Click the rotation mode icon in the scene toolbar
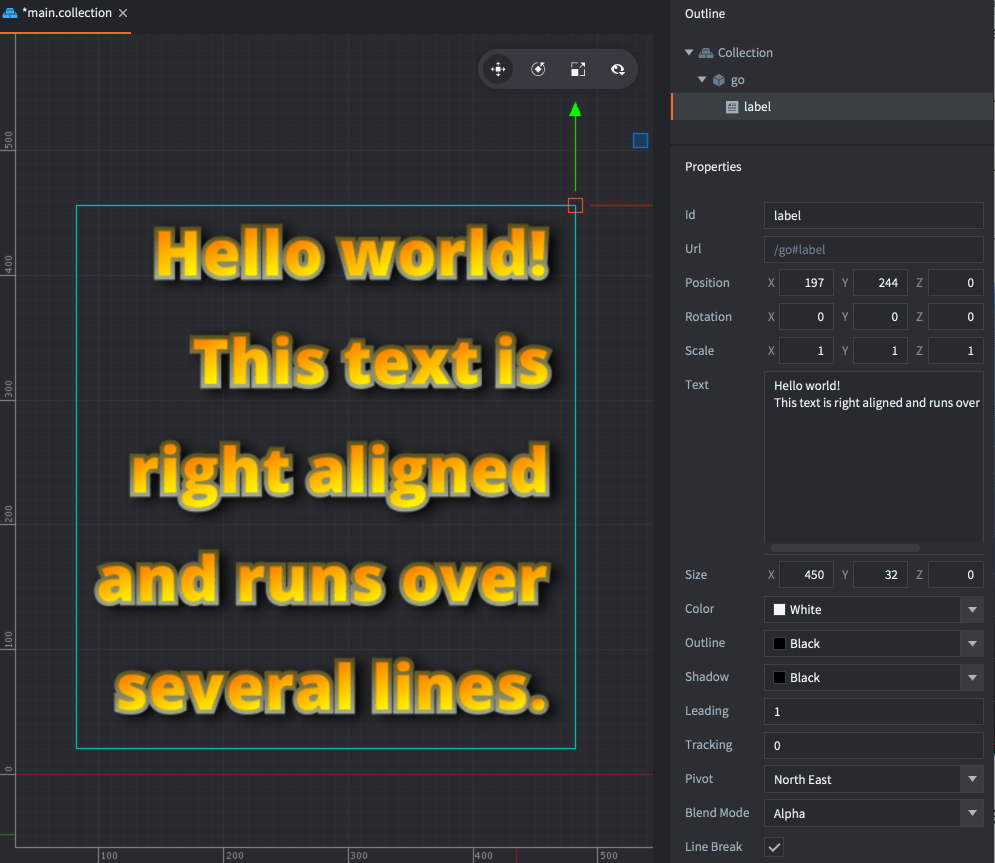This screenshot has width=995, height=863. tap(618, 69)
